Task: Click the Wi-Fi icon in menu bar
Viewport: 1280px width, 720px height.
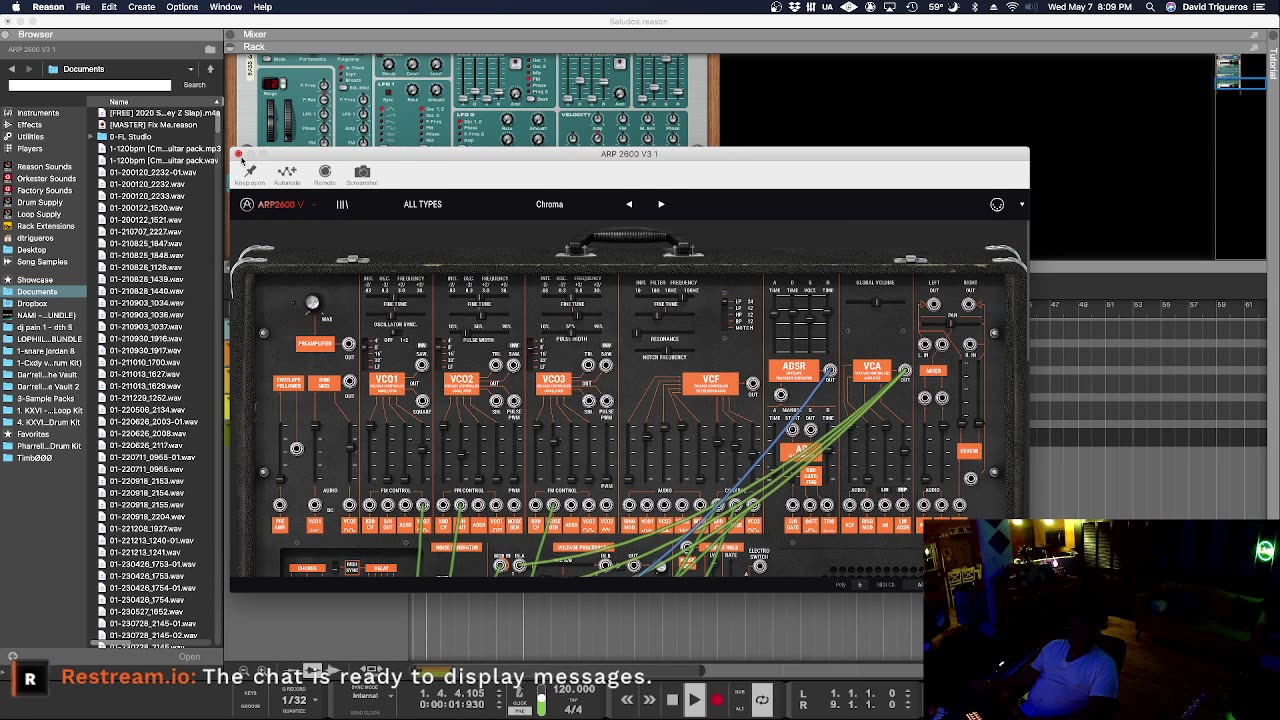Action: tap(1013, 7)
